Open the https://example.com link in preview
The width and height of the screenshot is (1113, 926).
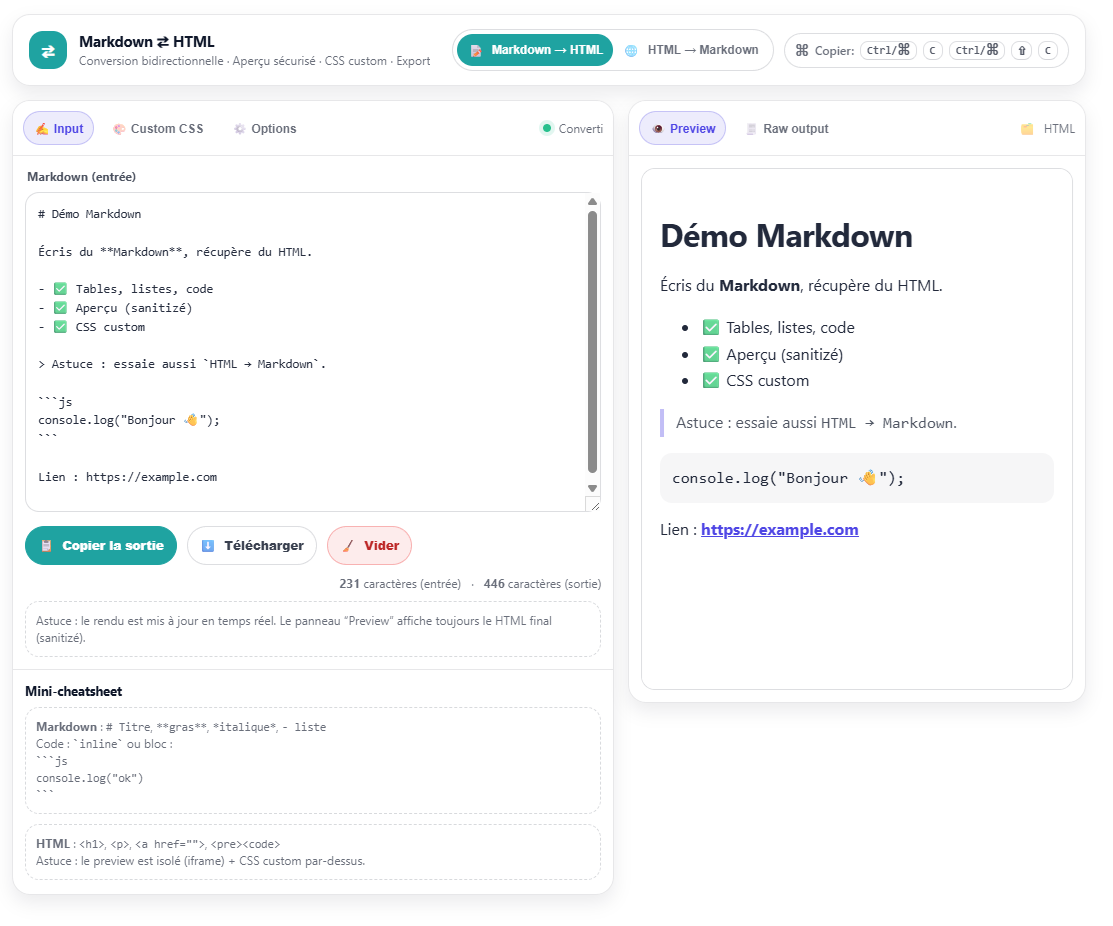(x=779, y=530)
